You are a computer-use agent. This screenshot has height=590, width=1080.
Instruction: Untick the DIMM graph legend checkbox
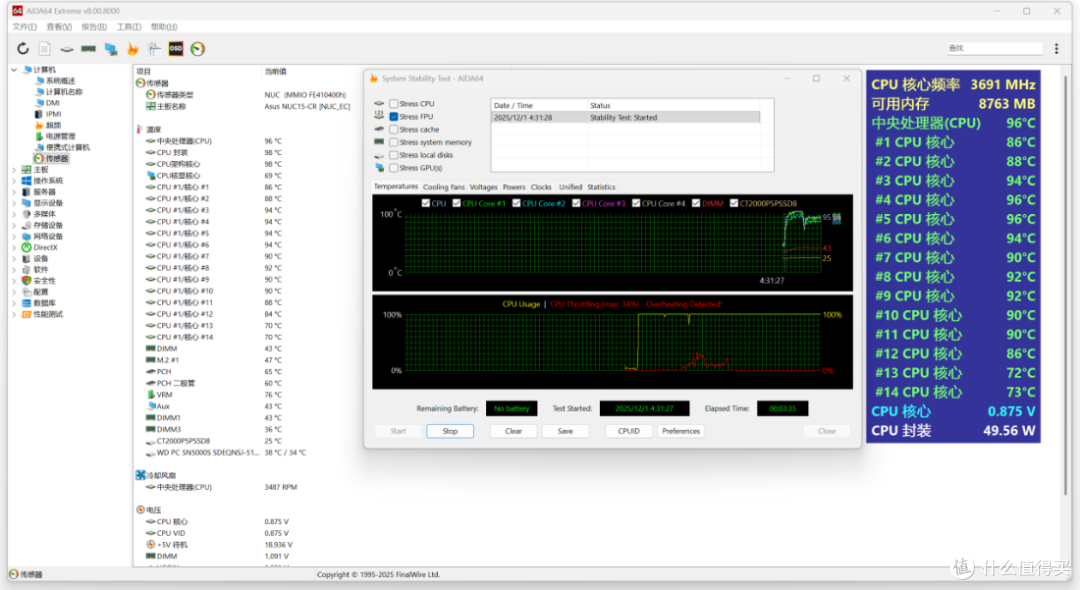point(696,203)
